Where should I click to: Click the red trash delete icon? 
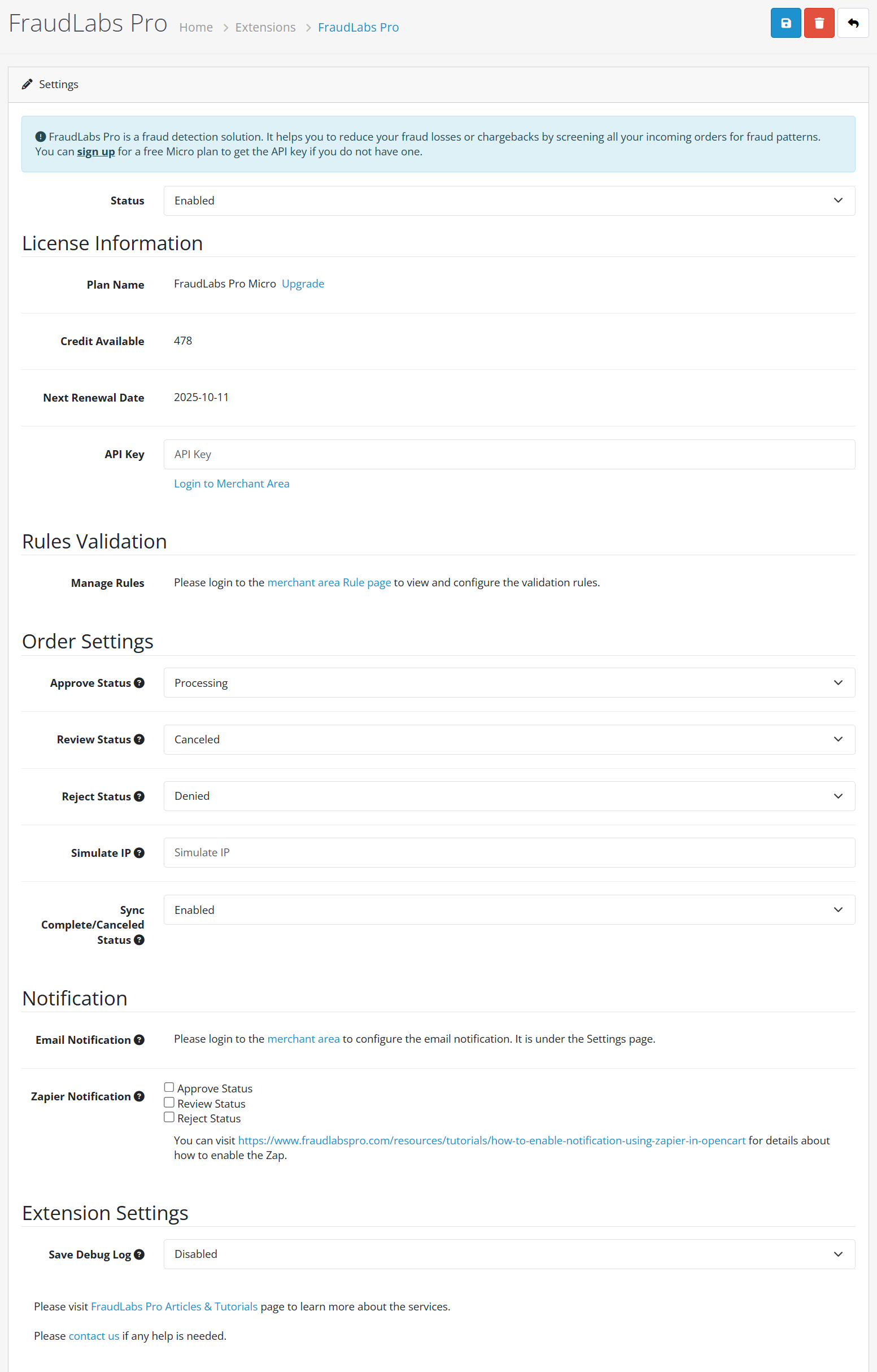(818, 23)
